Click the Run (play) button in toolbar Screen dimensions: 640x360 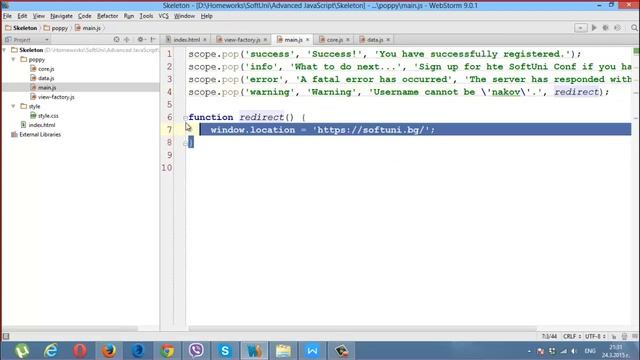594,28
